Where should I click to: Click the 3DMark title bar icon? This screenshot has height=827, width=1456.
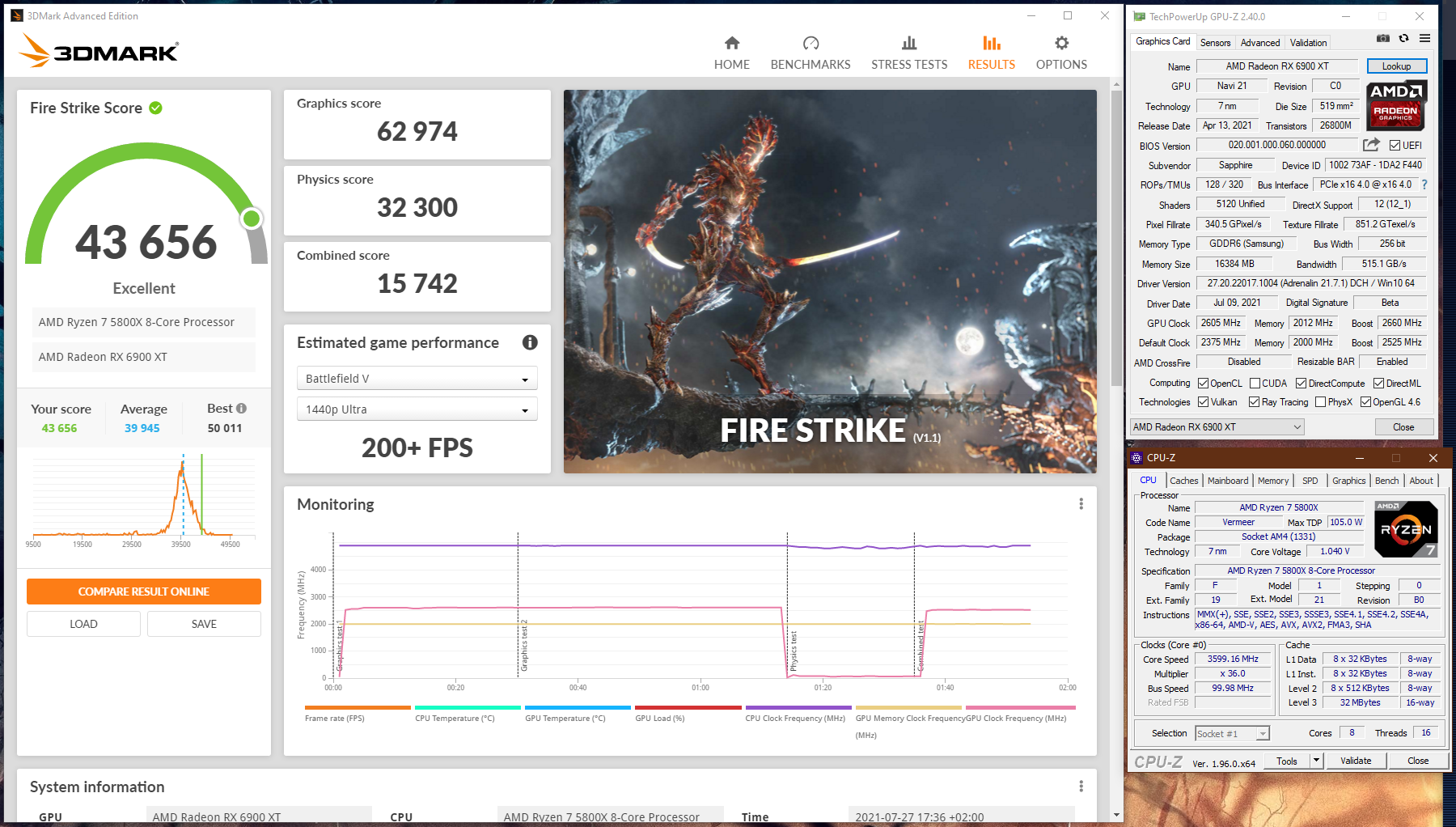point(17,15)
